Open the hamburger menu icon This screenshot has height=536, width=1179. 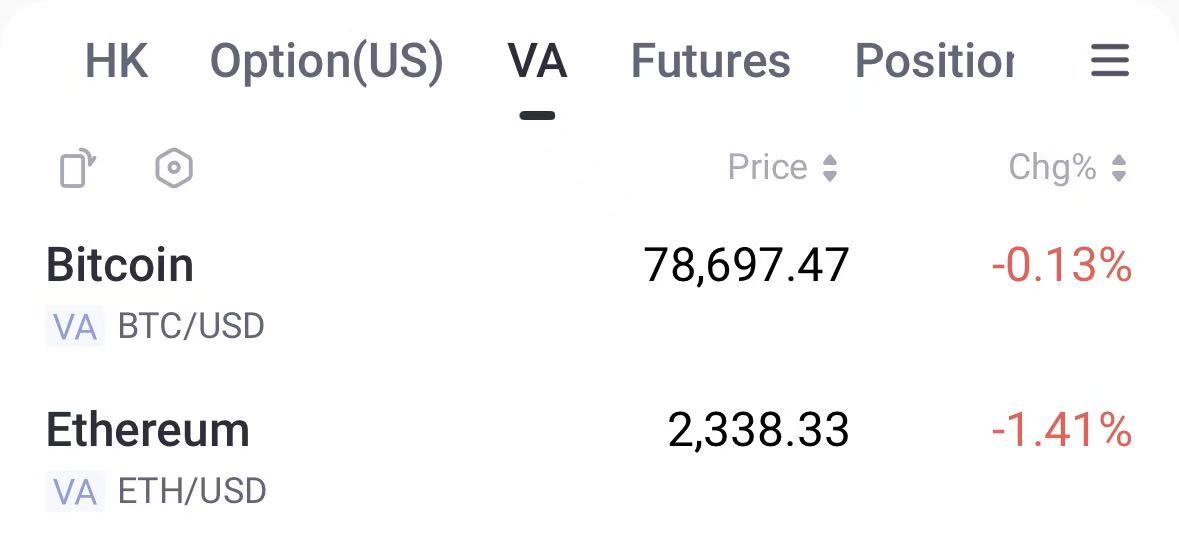1109,61
